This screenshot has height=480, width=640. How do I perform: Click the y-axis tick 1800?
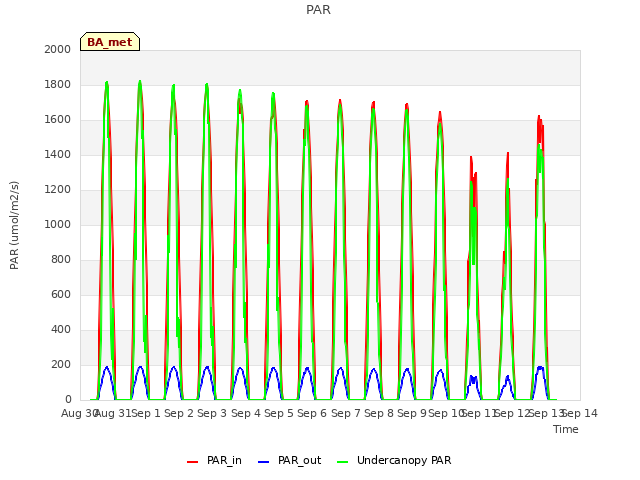58,84
